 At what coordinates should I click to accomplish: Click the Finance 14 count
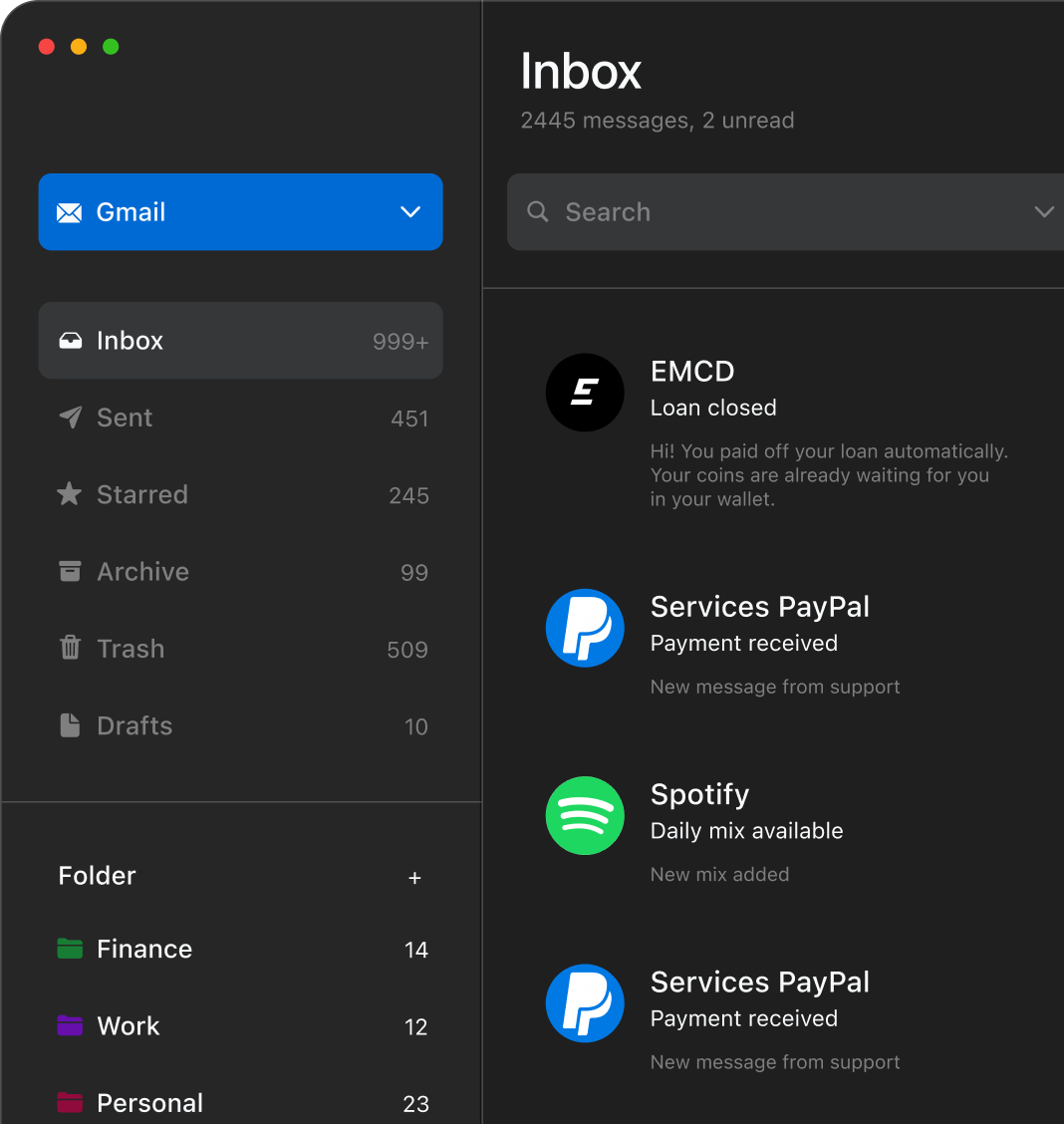tap(415, 951)
